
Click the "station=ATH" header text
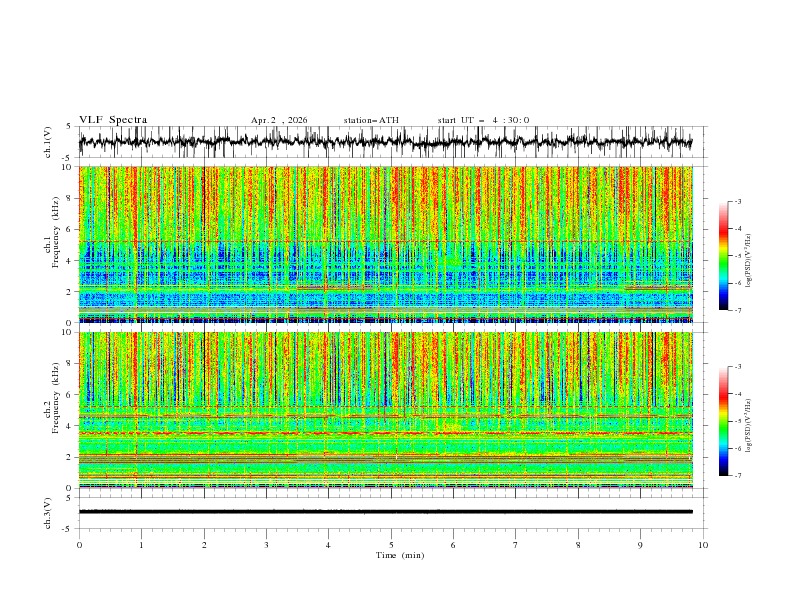[371, 120]
